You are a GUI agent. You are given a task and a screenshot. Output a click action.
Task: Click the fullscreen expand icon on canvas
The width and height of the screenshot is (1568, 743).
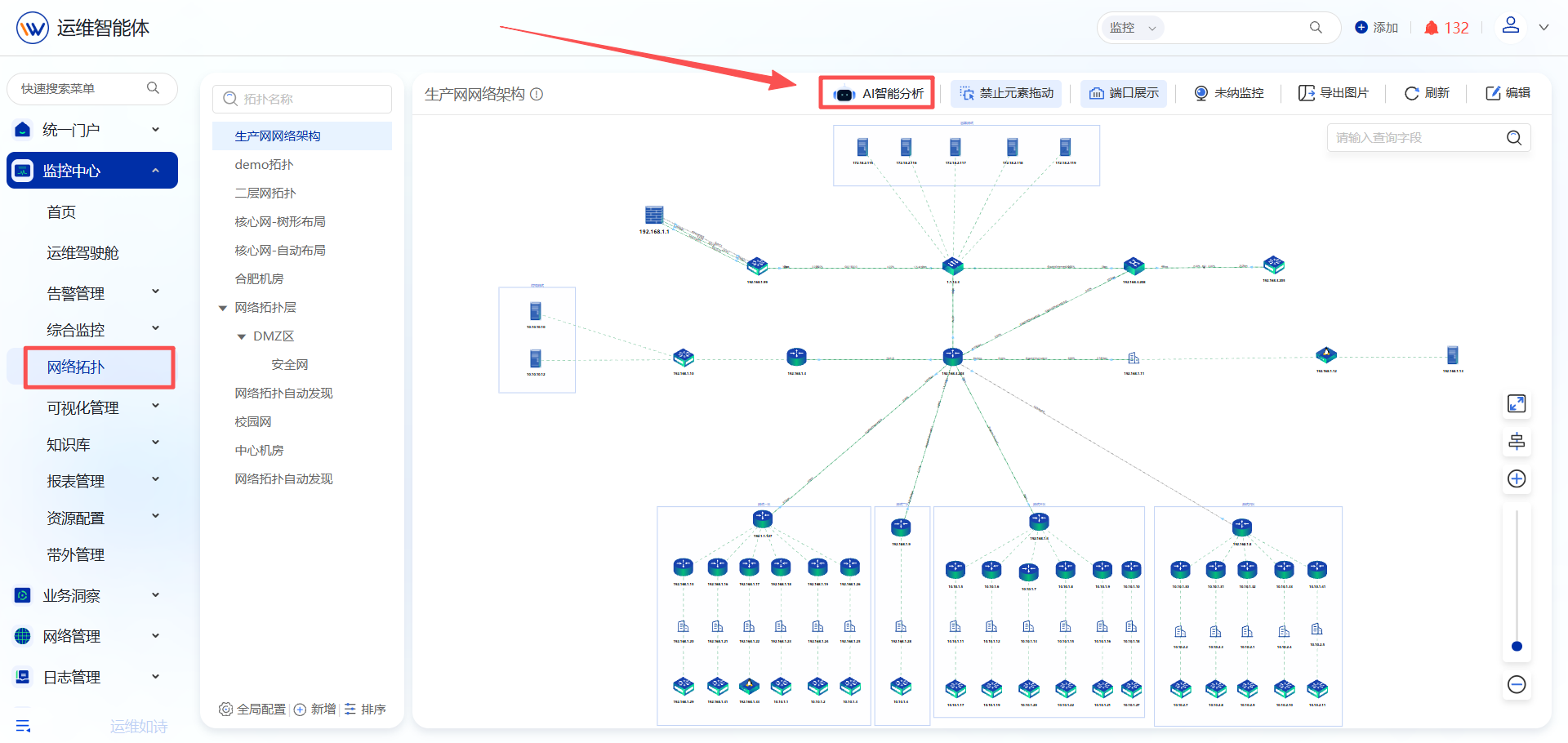tap(1517, 403)
